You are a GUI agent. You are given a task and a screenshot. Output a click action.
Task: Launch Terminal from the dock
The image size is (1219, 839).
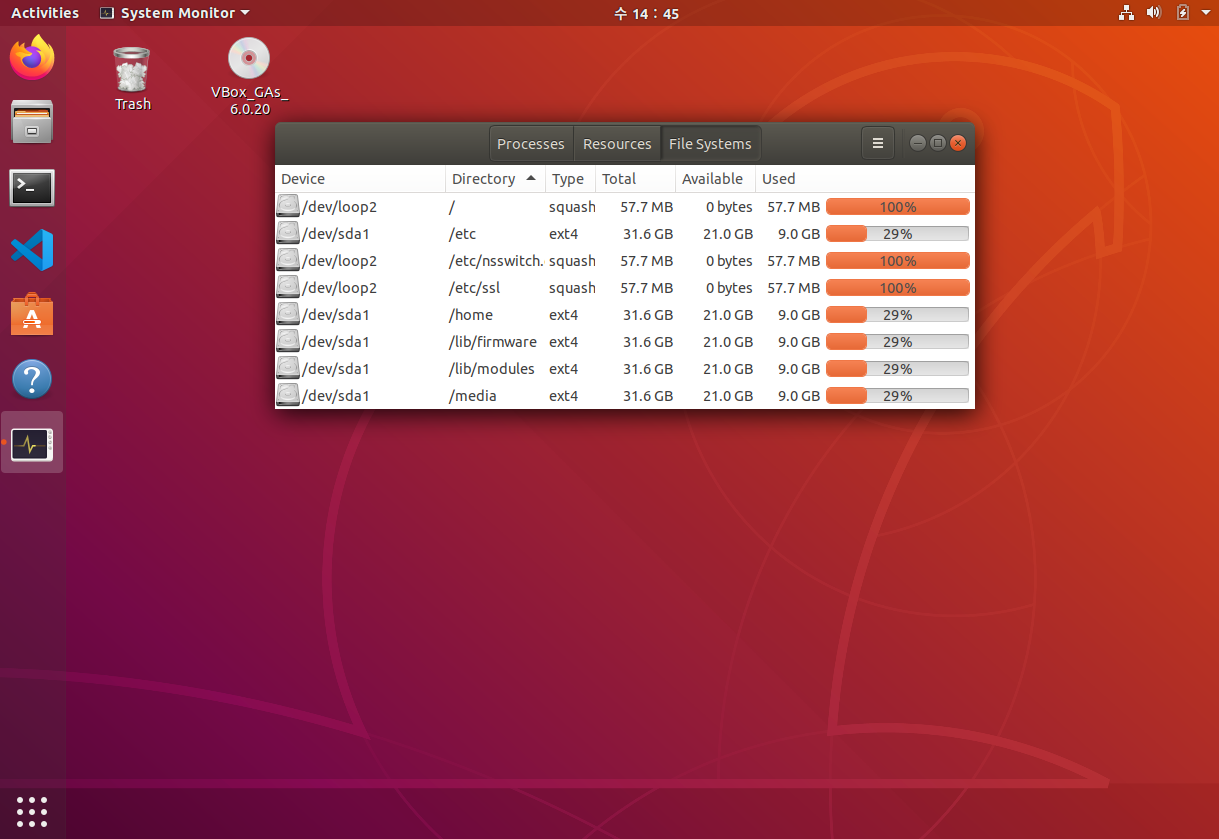click(32, 187)
